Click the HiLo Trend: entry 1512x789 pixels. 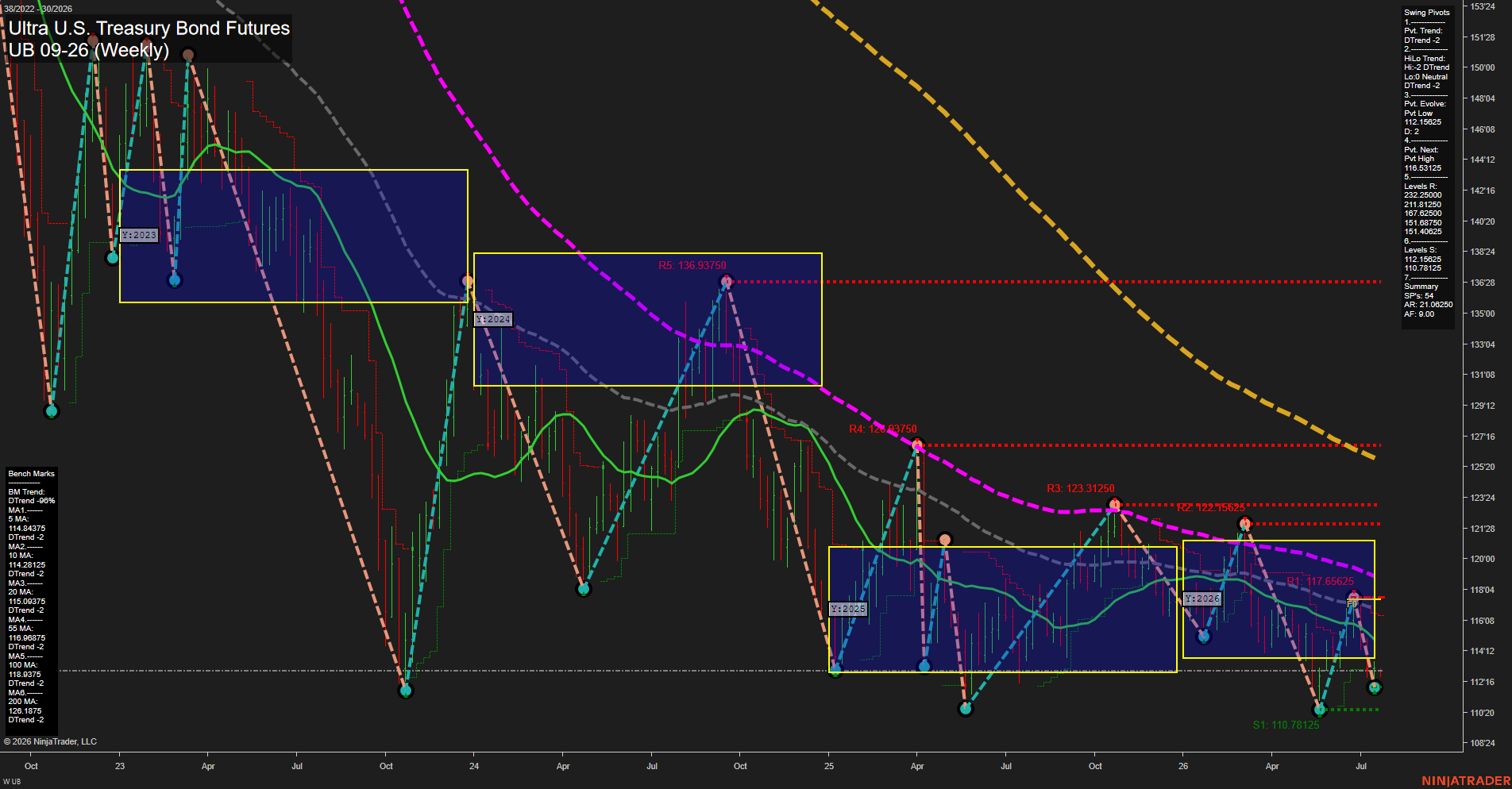pyautogui.click(x=1425, y=59)
